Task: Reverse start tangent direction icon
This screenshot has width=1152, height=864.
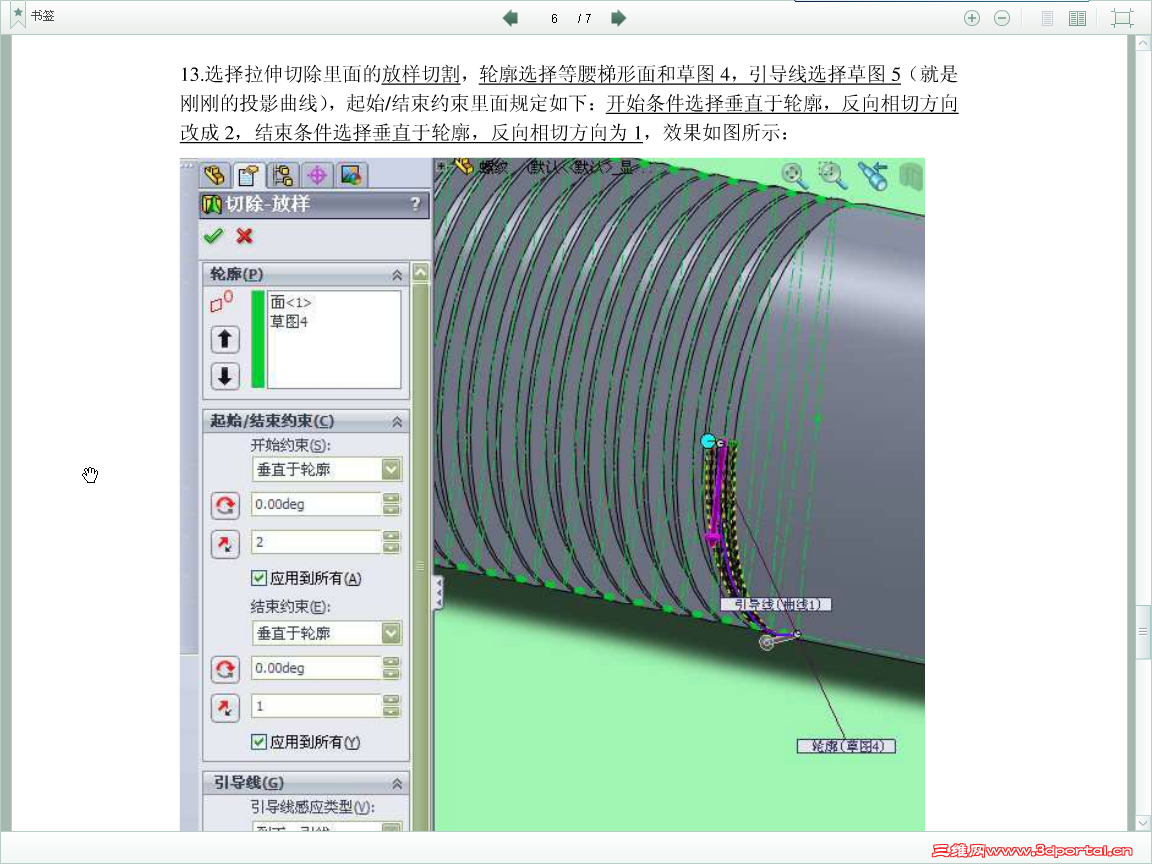Action: (x=225, y=544)
